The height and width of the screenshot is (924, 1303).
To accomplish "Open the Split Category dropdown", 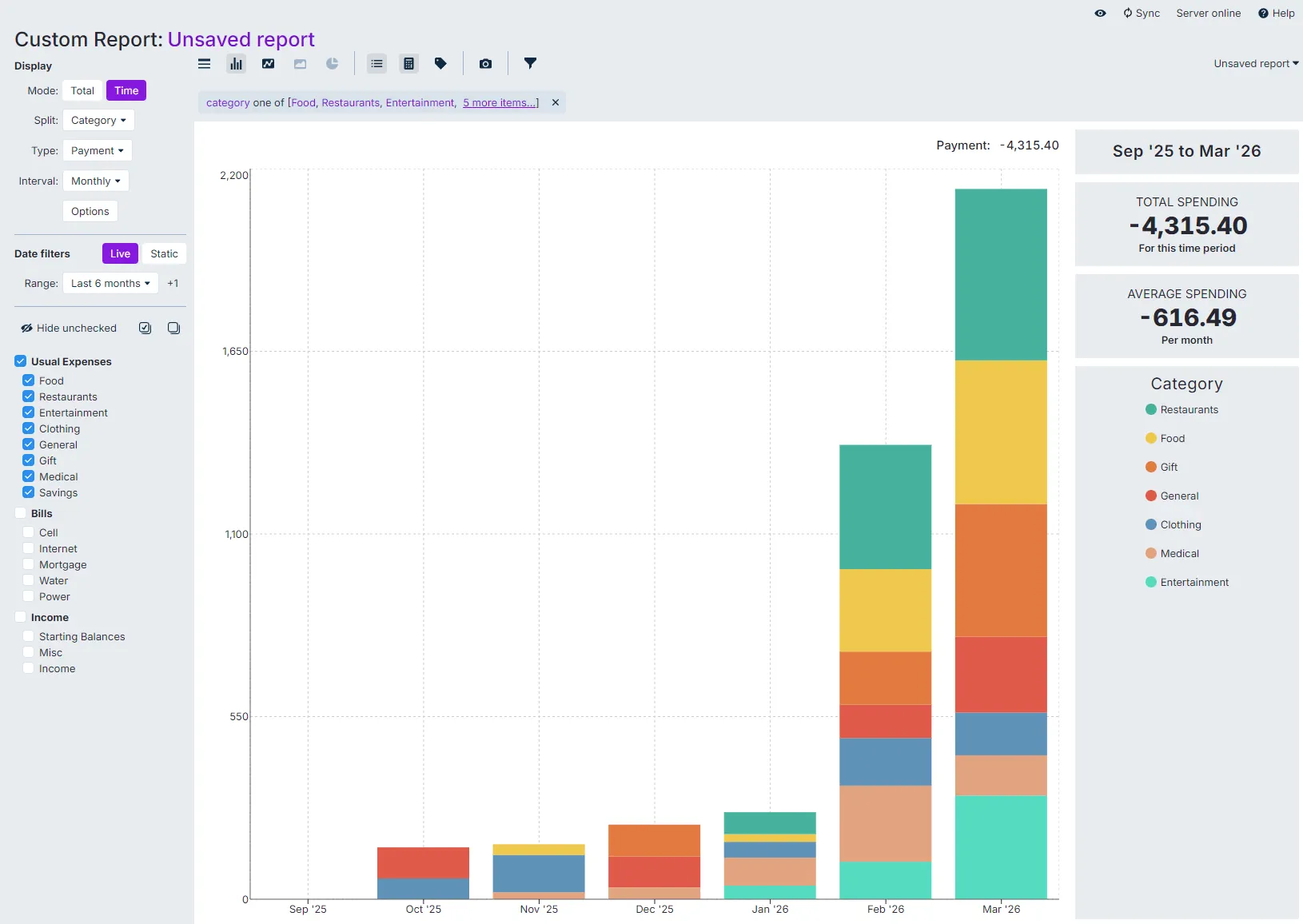I will tap(98, 121).
